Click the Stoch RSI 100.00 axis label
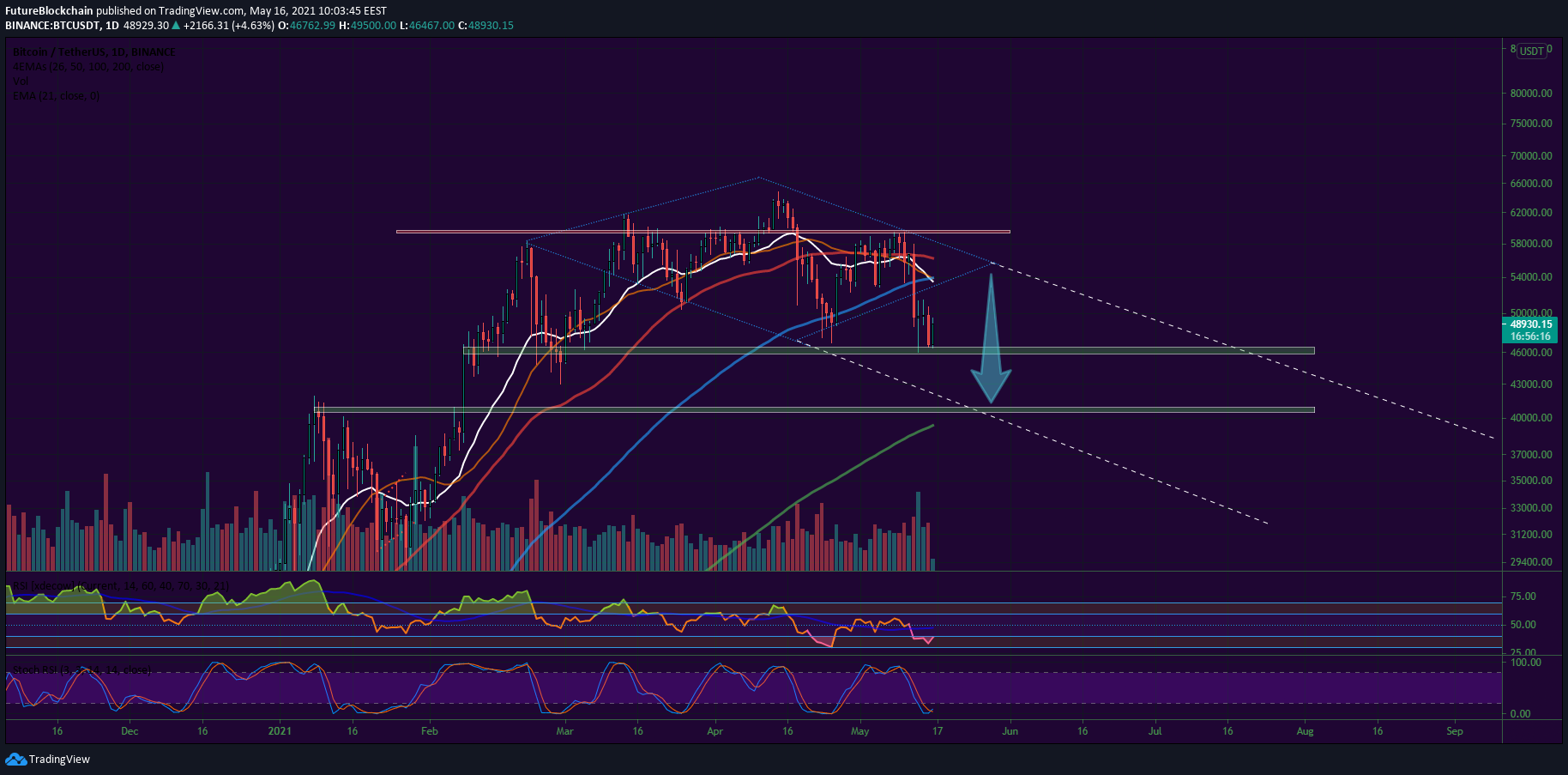 pyautogui.click(x=1526, y=663)
